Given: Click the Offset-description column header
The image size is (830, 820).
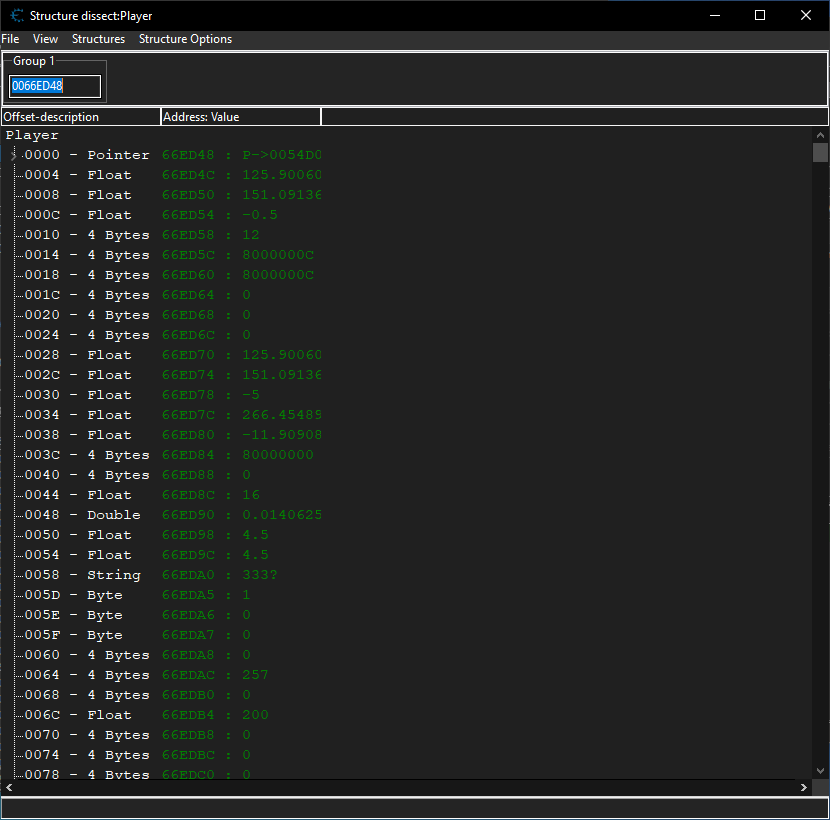Looking at the screenshot, I should [x=80, y=117].
